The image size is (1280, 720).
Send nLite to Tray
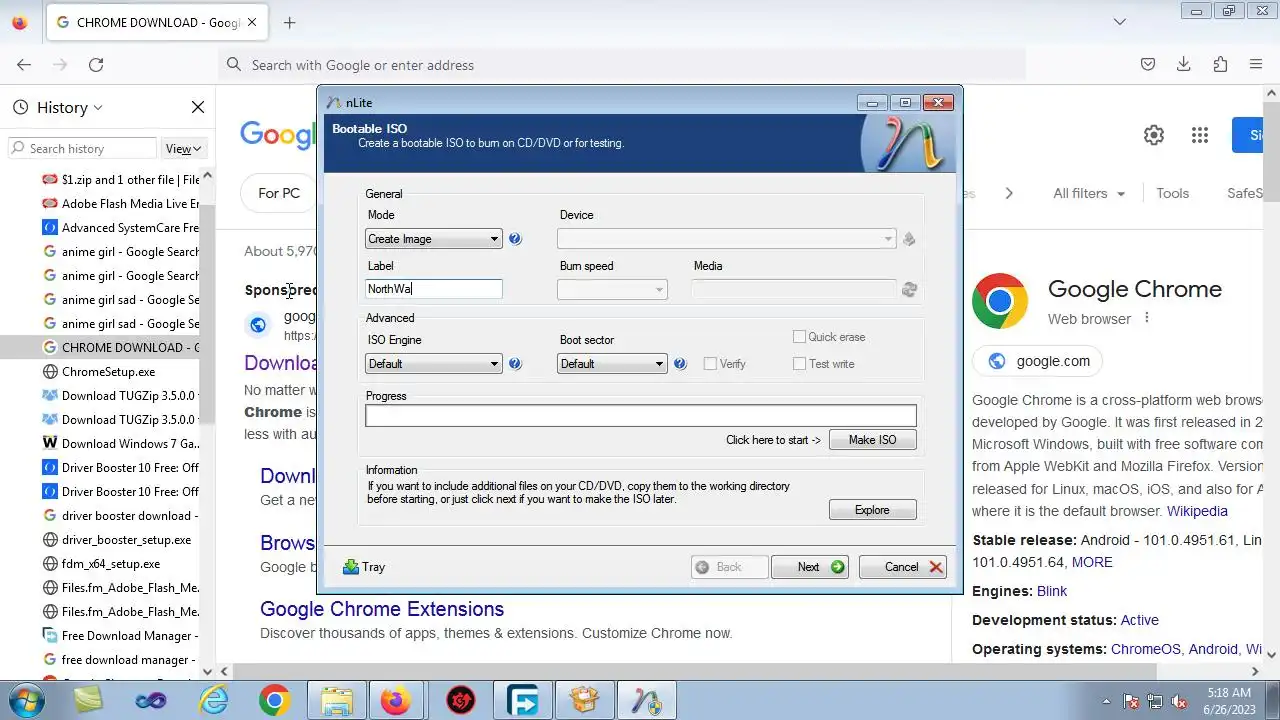point(363,567)
